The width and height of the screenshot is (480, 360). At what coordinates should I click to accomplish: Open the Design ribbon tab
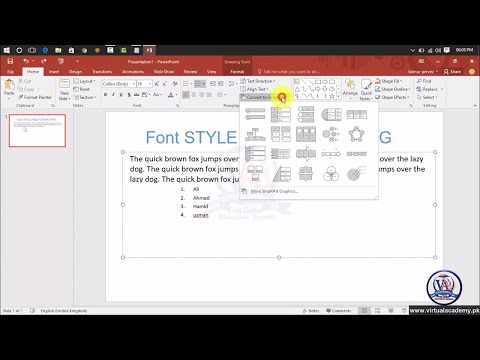coord(75,71)
